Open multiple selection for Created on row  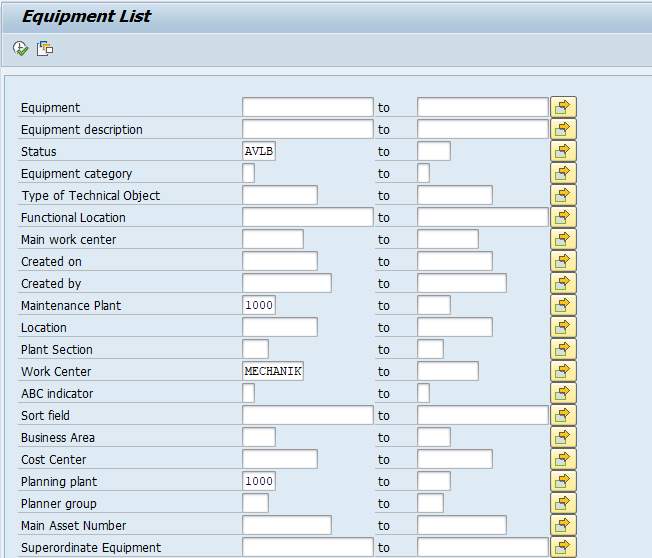tap(563, 261)
